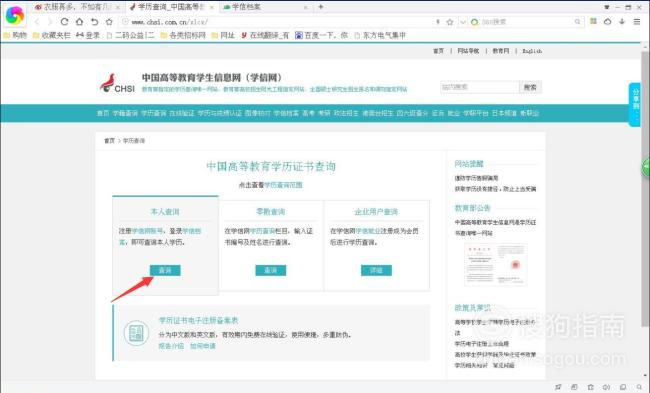This screenshot has width=650, height=393.
Task: Click the 360搜索 browser search field
Action: [526, 22]
